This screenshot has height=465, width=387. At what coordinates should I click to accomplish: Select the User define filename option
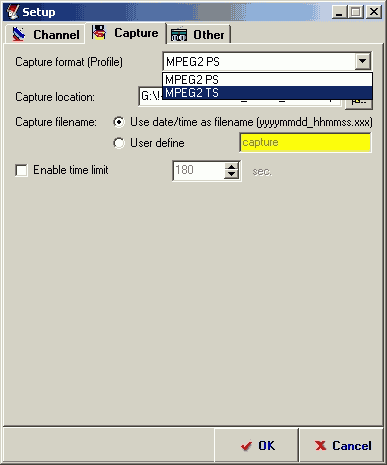coord(119,143)
